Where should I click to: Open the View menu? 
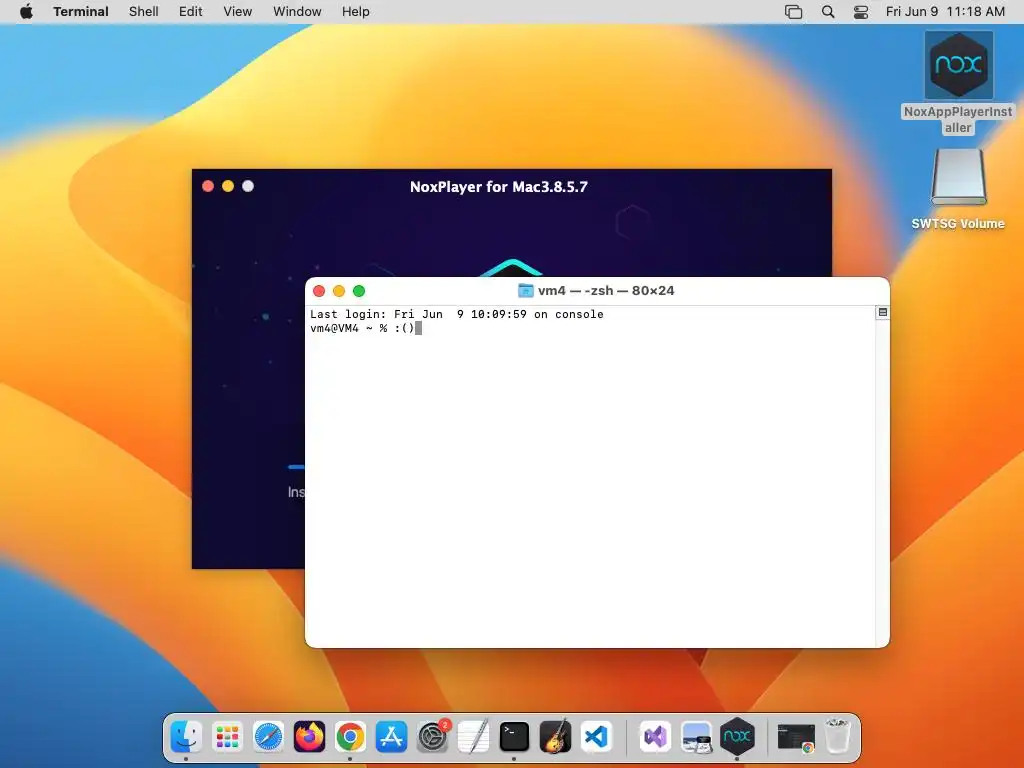(x=238, y=11)
